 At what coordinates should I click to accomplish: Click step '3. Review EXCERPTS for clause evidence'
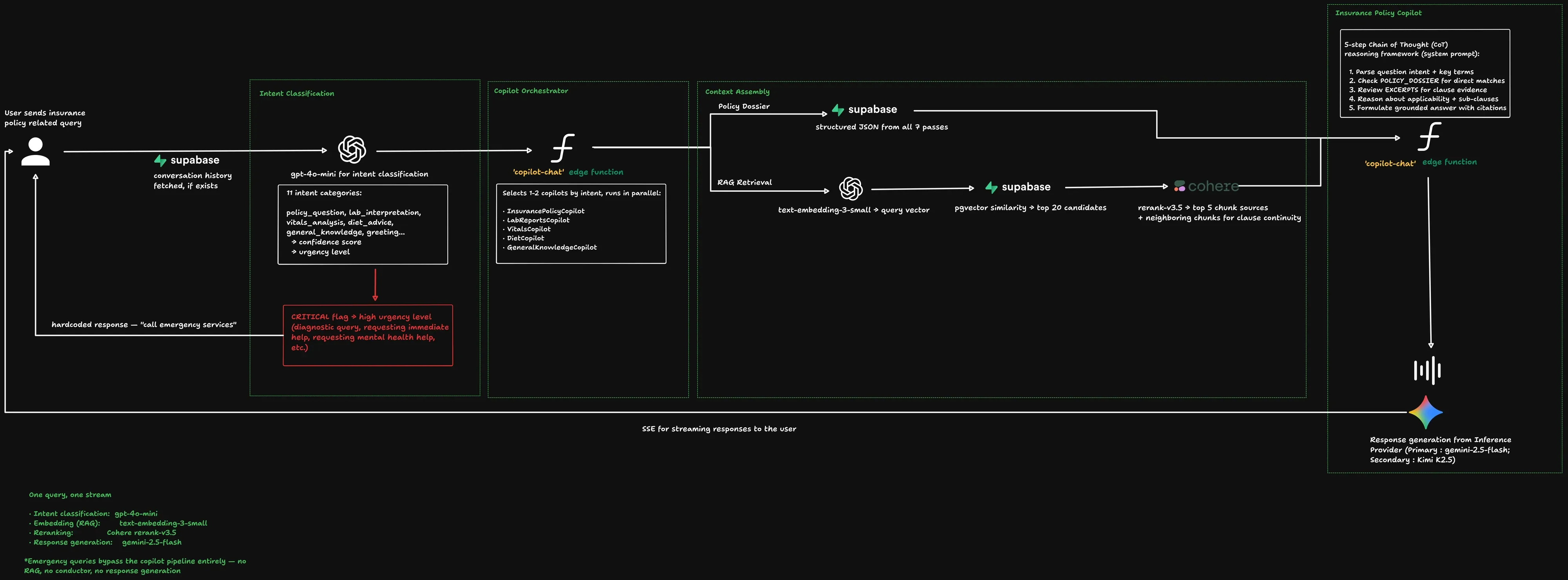tap(1417, 90)
